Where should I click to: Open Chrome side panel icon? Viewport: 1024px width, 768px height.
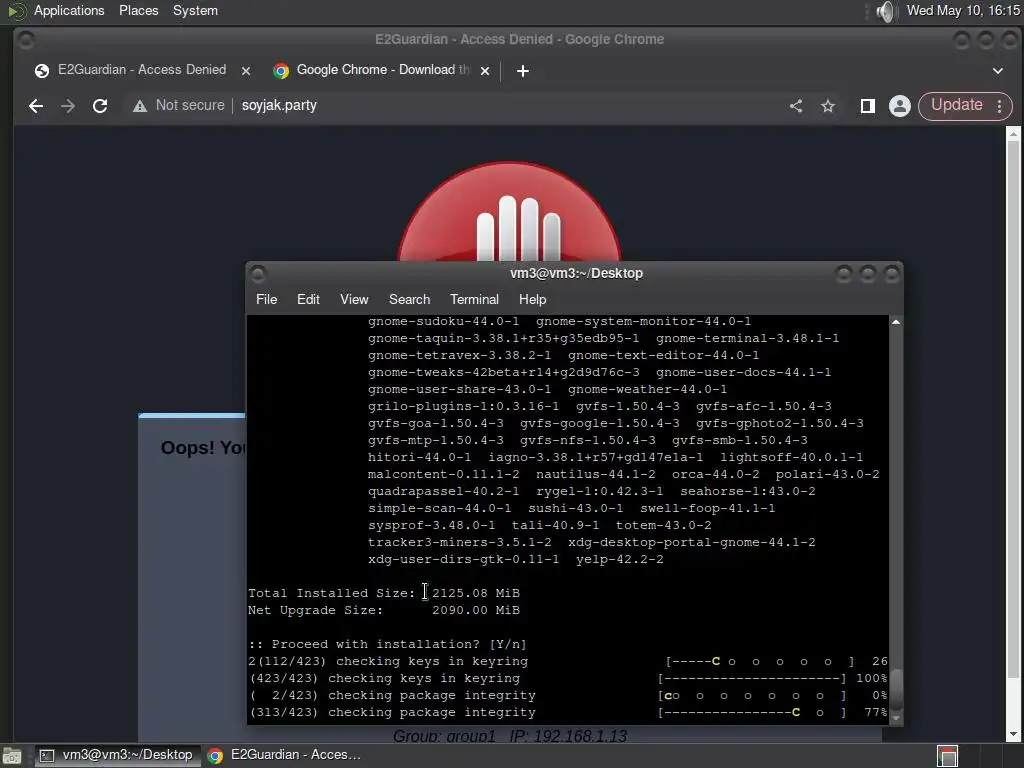pos(867,106)
